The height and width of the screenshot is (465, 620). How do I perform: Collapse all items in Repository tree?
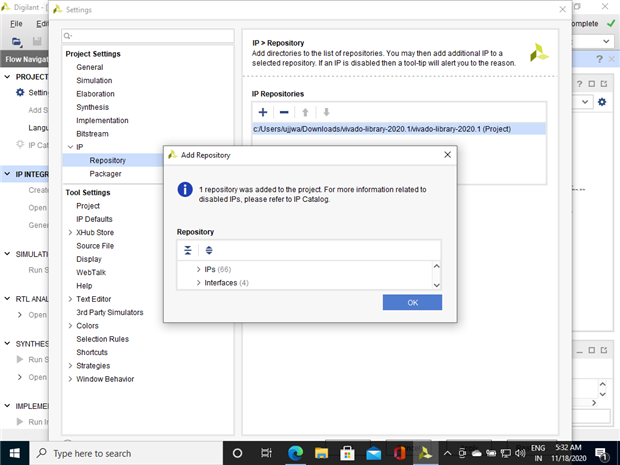[188, 250]
